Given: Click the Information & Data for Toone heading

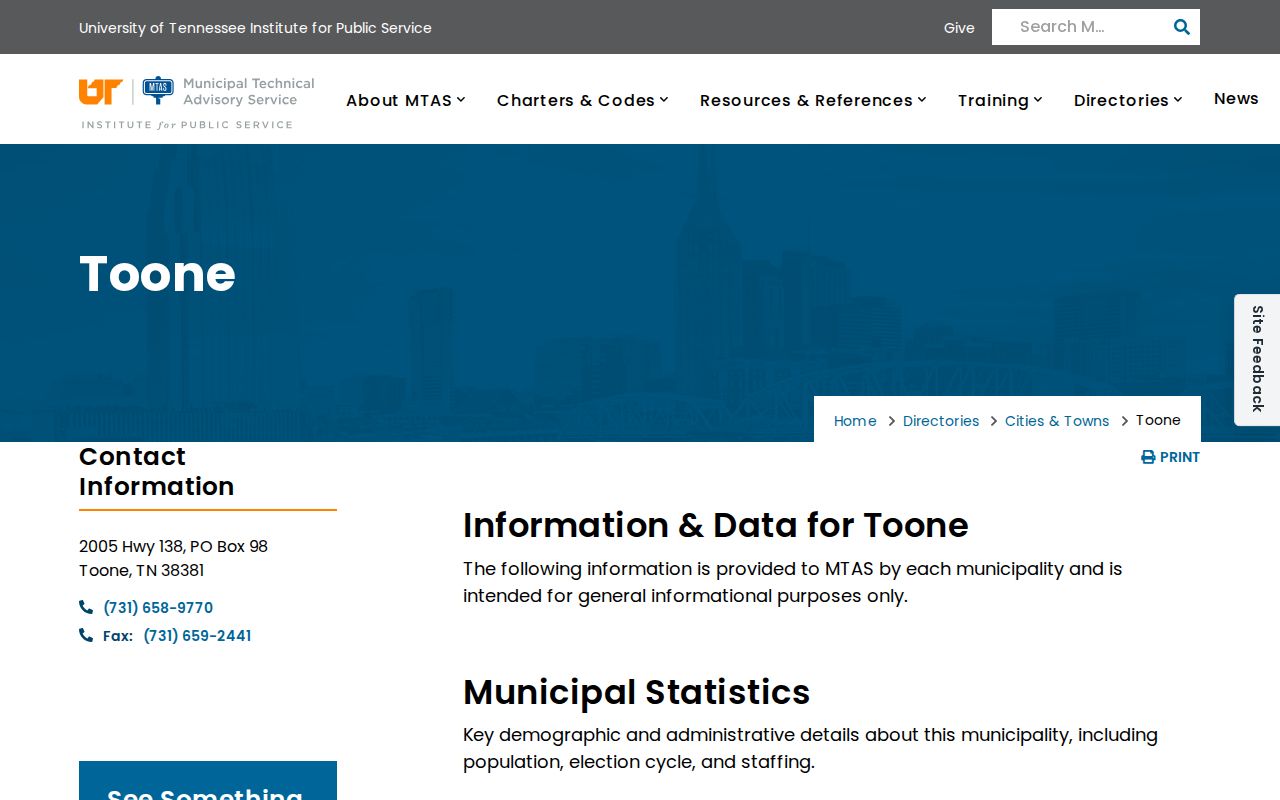Looking at the screenshot, I should (715, 525).
